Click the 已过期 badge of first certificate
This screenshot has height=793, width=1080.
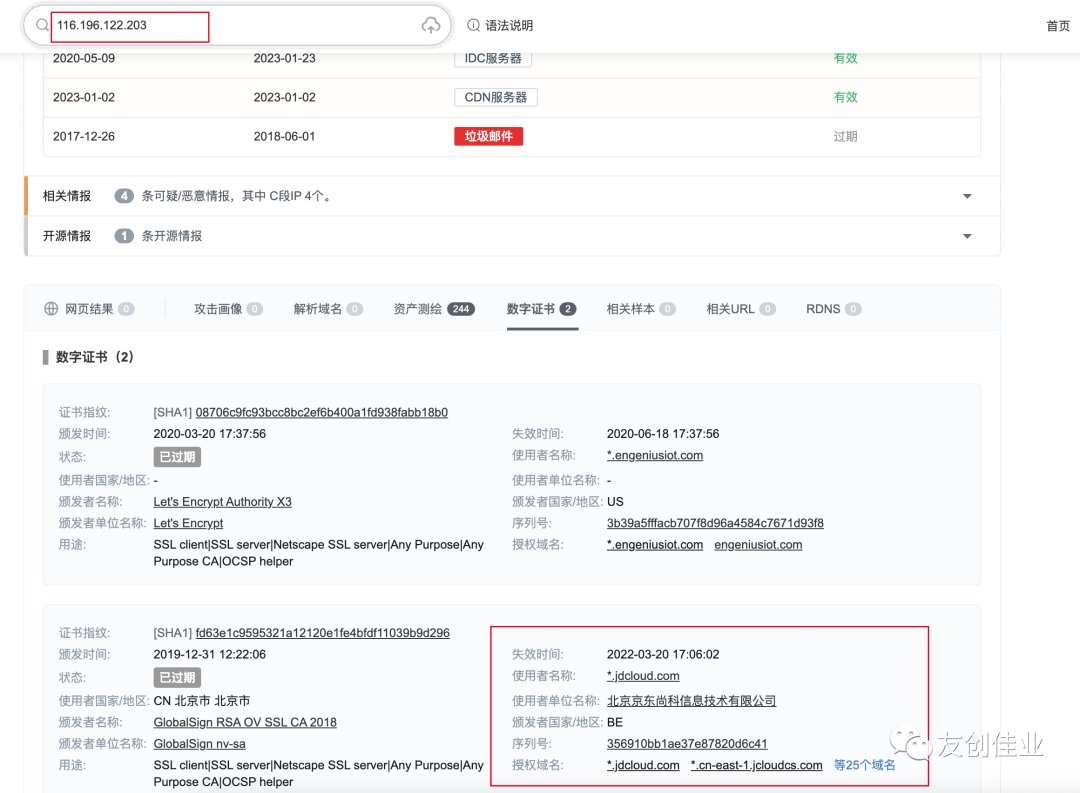(177, 457)
